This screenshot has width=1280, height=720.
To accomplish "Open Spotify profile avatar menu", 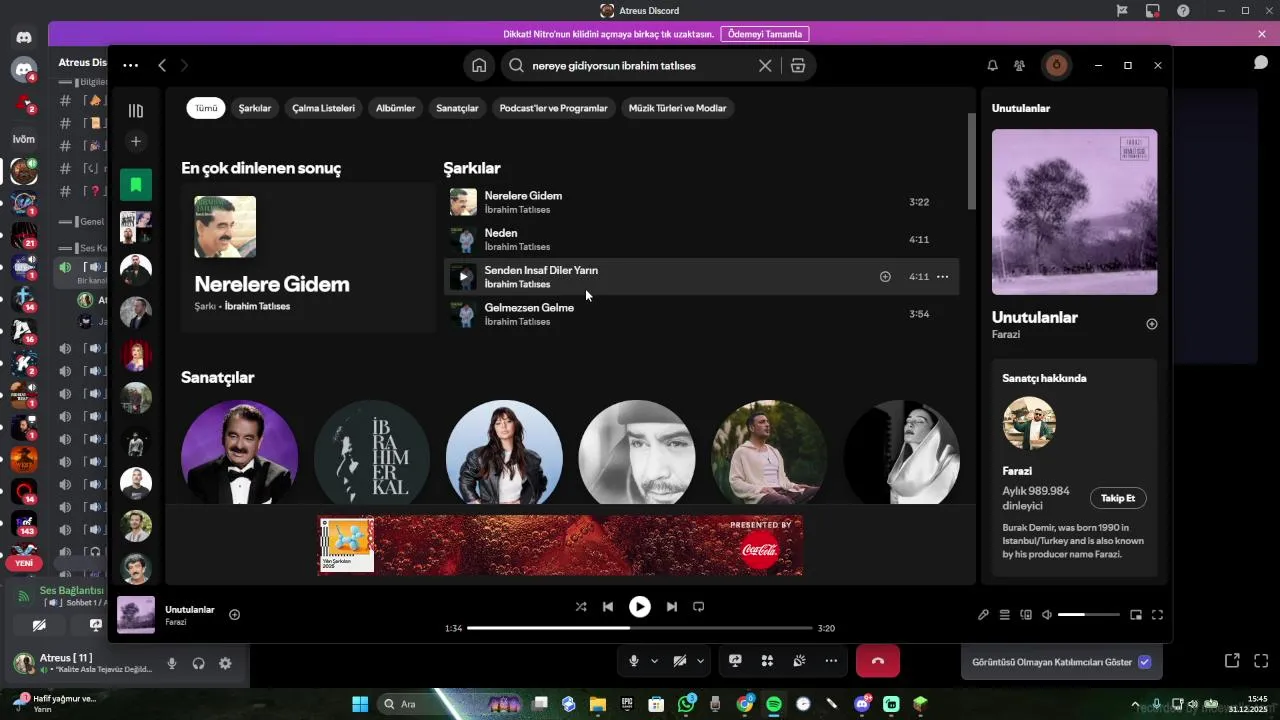I will [1056, 65].
